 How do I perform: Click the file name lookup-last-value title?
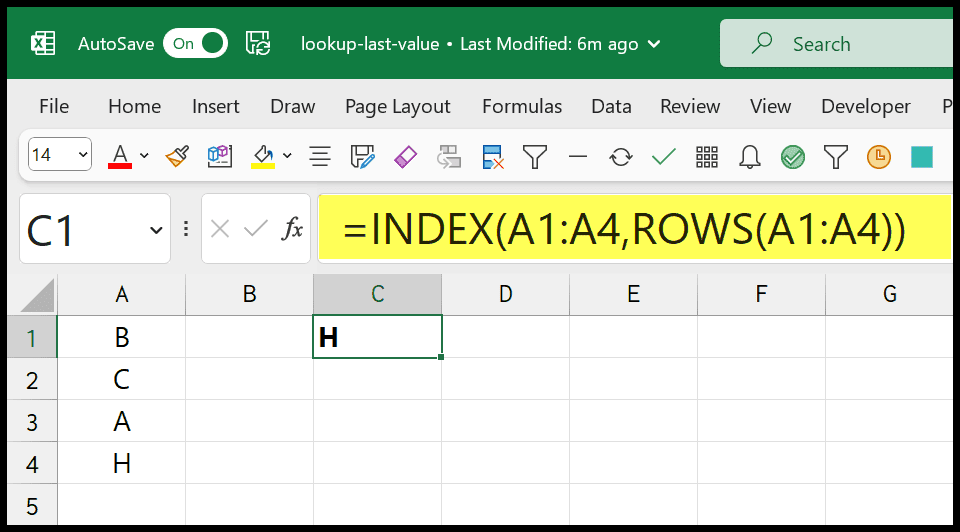click(370, 44)
